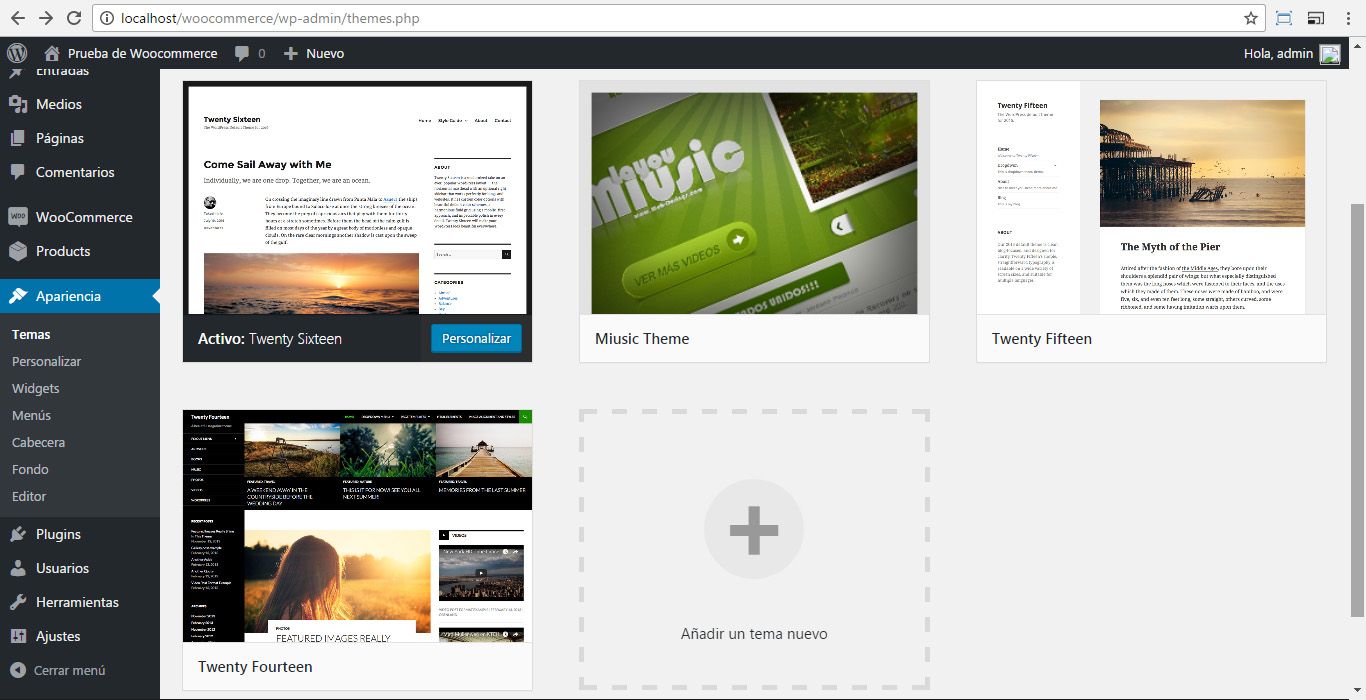The height and width of the screenshot is (700, 1366).
Task: Reload the page in the browser
Action: pyautogui.click(x=73, y=18)
